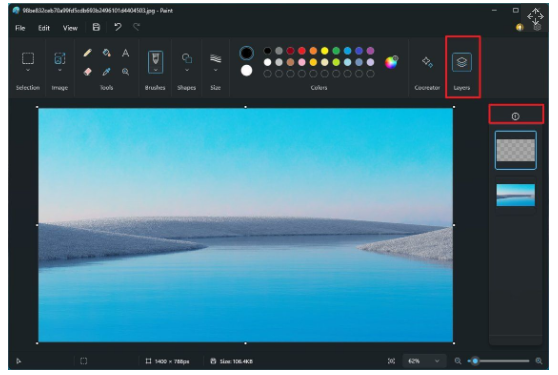The width and height of the screenshot is (558, 375).
Task: Select the rectangular Selection tool
Action: point(28,58)
